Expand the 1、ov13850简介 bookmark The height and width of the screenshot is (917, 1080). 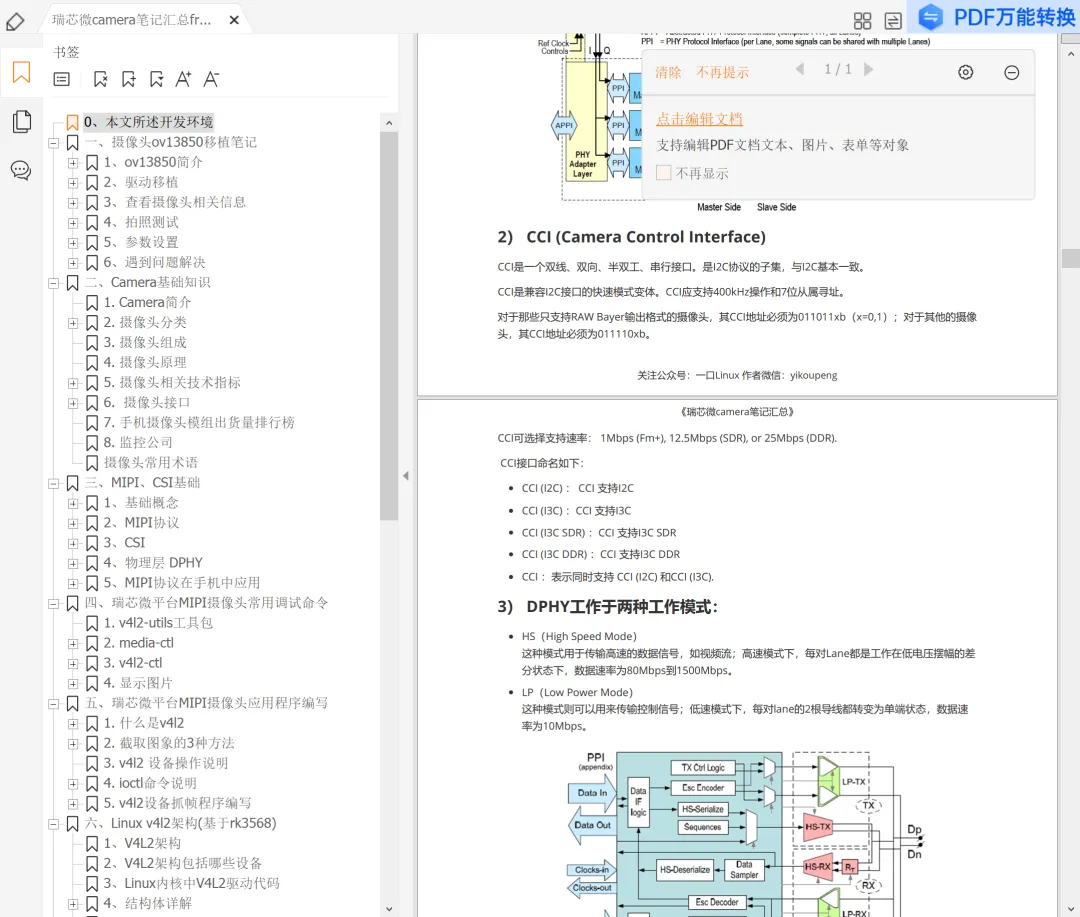[x=72, y=163]
